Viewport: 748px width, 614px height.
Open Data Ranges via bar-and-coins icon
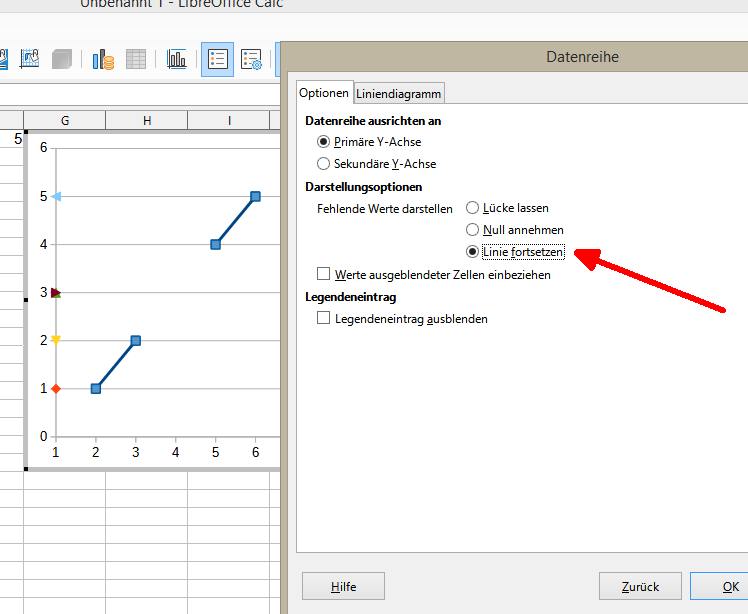click(103, 59)
